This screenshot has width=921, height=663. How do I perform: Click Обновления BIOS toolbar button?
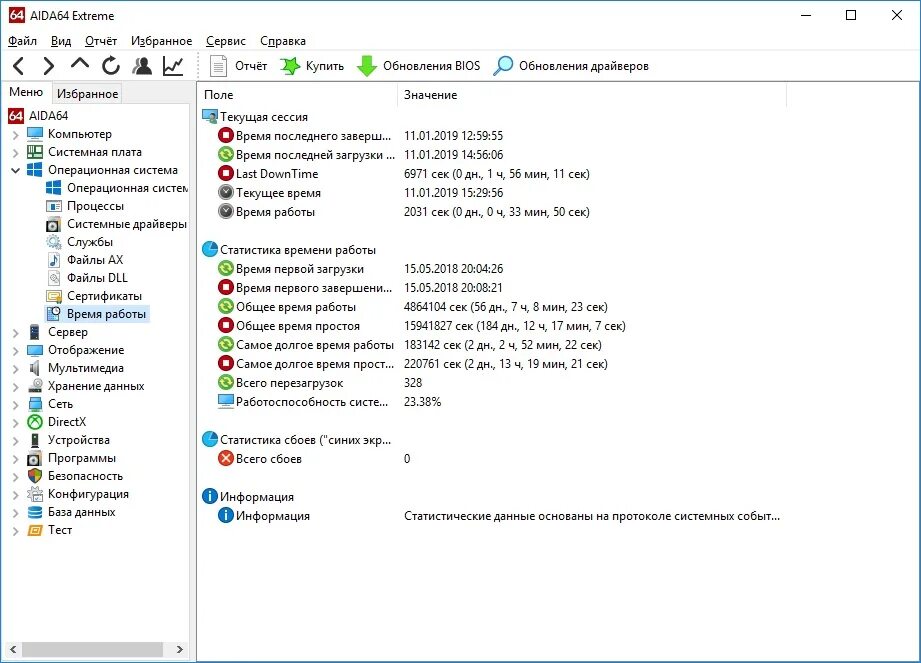419,66
